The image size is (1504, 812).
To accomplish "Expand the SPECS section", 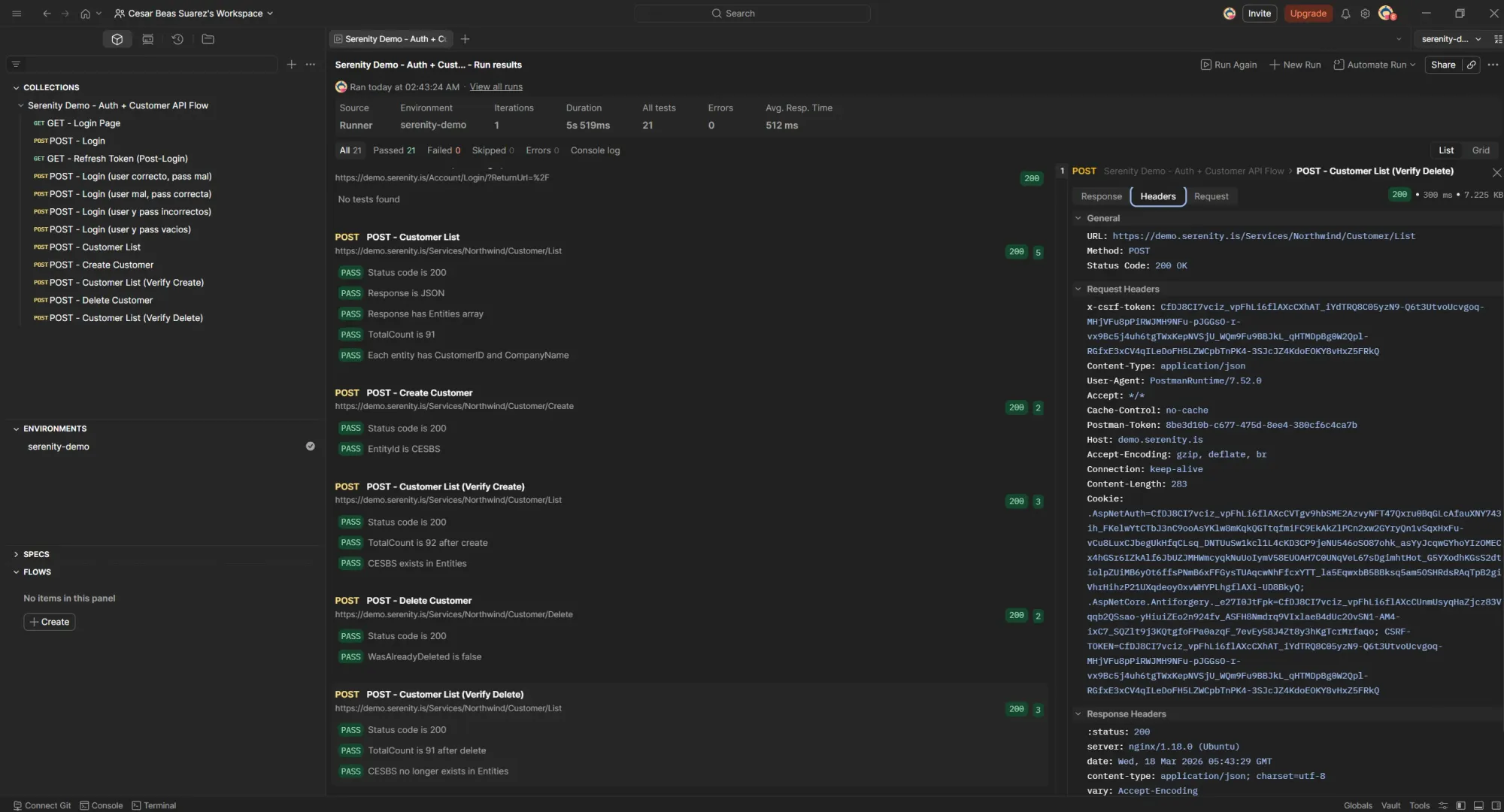I will coord(16,554).
